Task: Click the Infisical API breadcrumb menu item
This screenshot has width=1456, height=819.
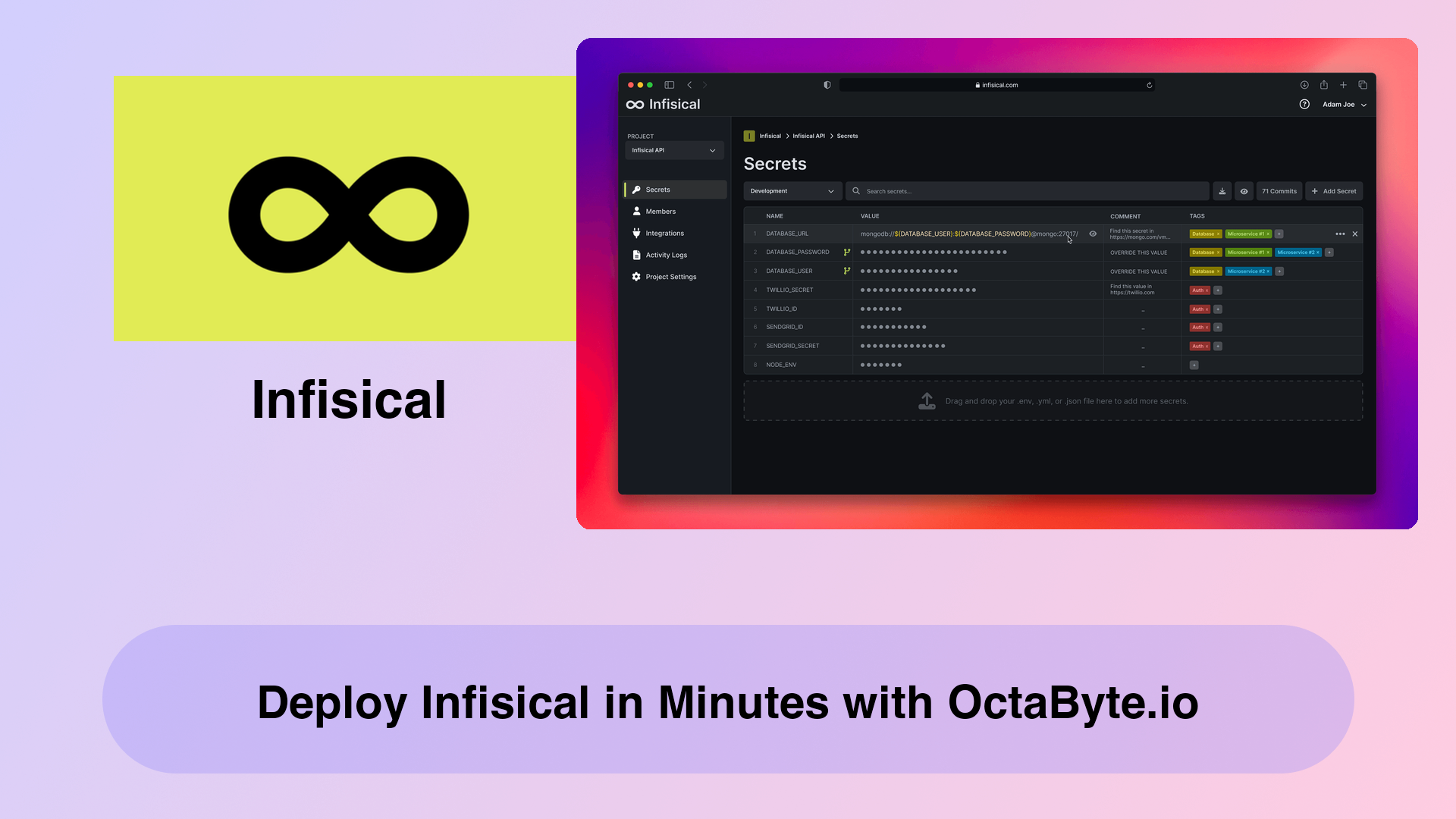Action: [x=808, y=135]
